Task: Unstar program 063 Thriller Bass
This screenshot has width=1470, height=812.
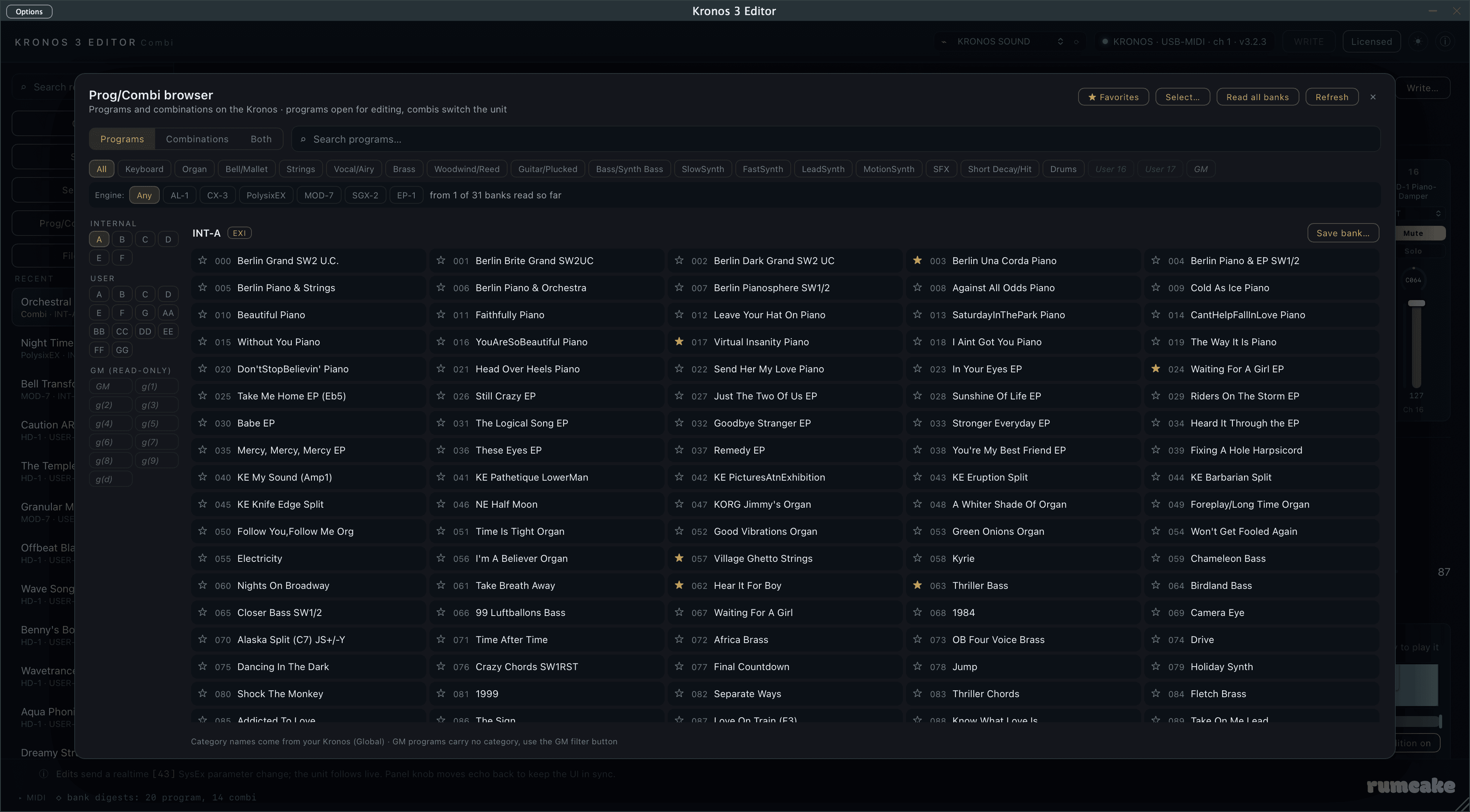Action: tap(917, 586)
